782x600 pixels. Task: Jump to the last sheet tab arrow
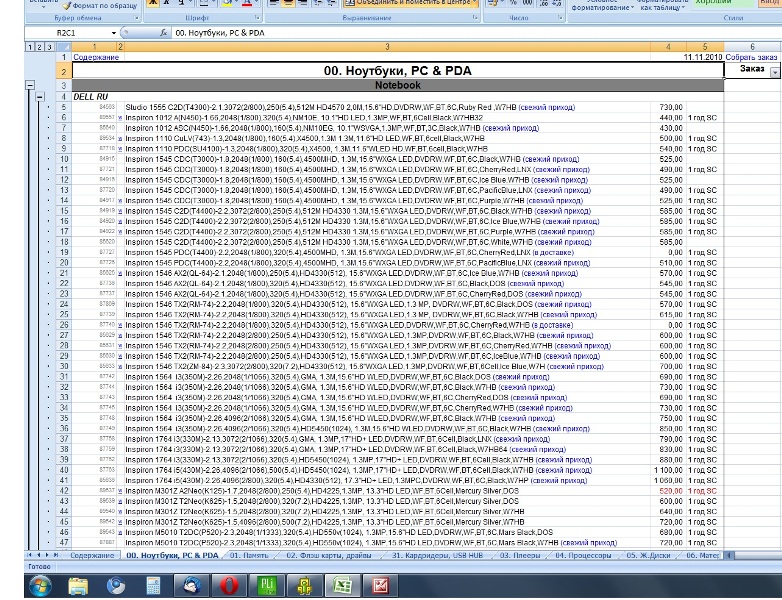tap(56, 555)
